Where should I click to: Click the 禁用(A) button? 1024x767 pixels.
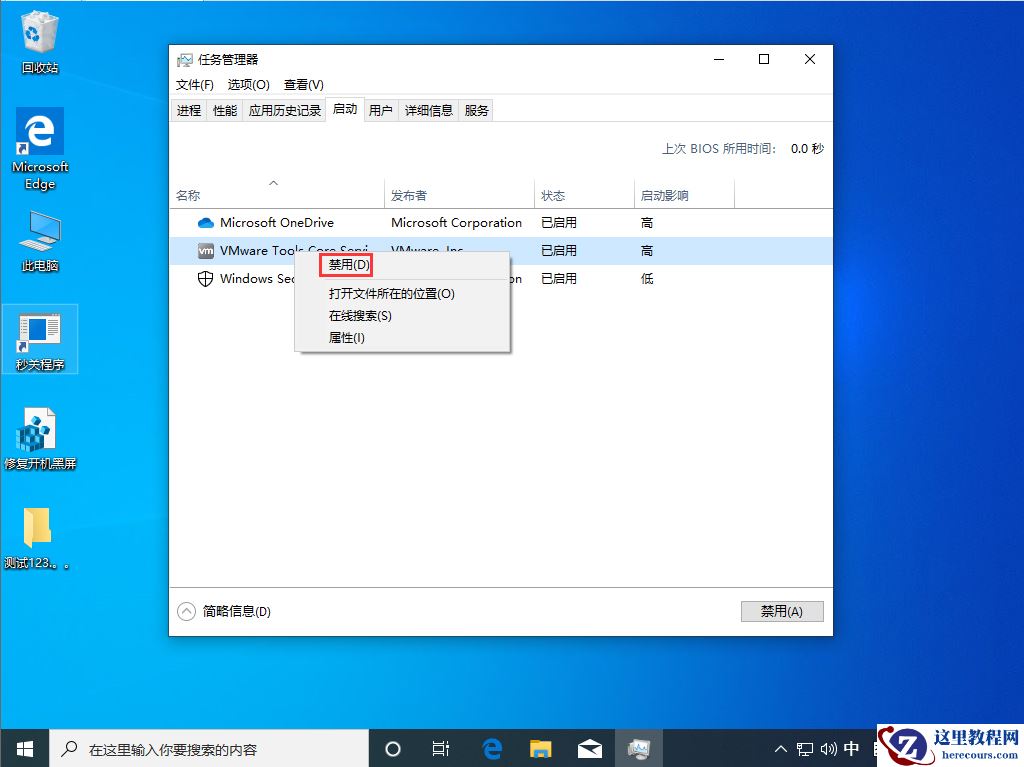782,611
